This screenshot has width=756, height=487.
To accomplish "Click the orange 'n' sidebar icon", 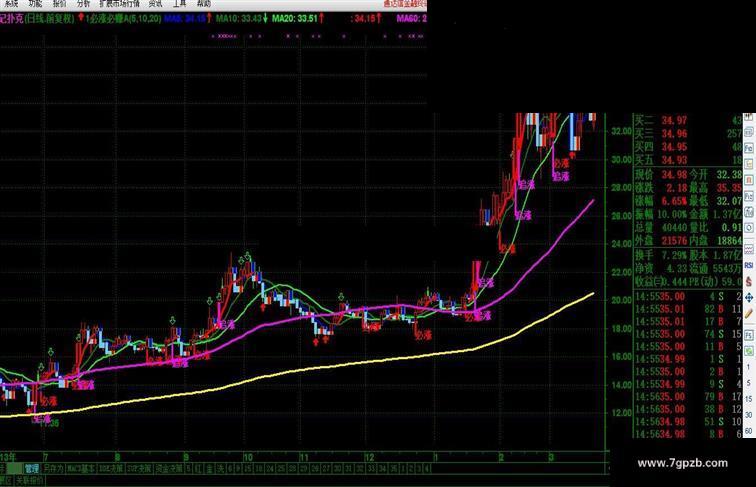I will coord(749,180).
